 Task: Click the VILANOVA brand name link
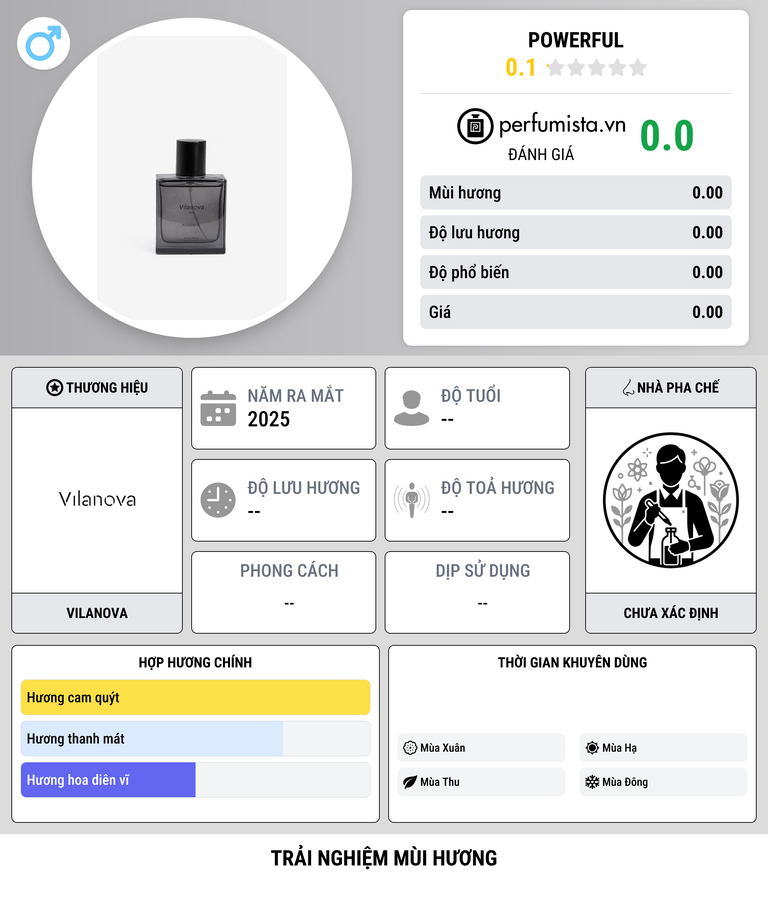pos(97,613)
